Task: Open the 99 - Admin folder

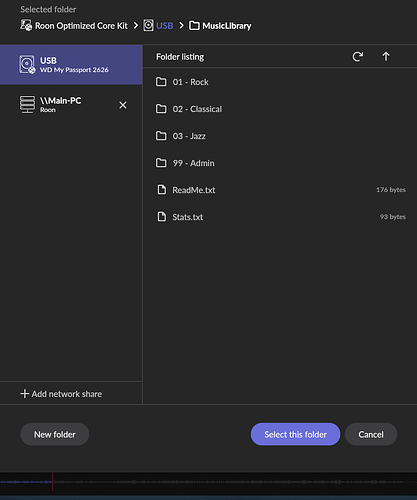Action: (x=280, y=163)
